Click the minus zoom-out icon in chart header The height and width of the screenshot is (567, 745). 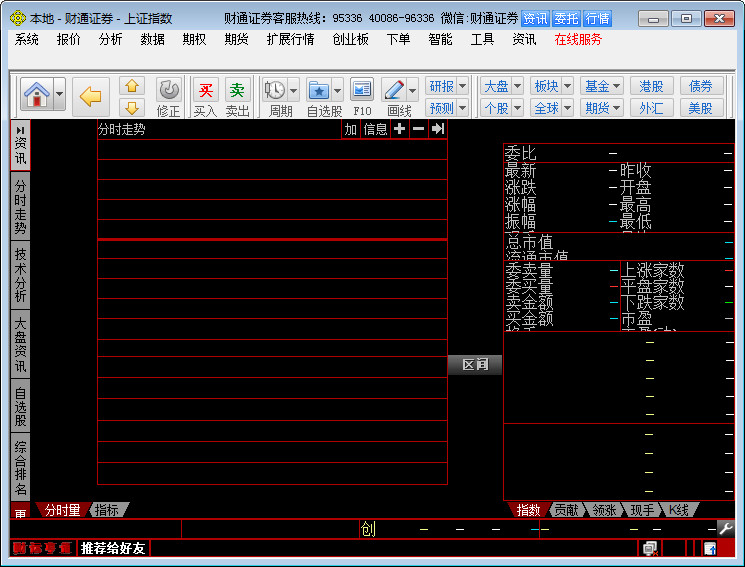418,129
